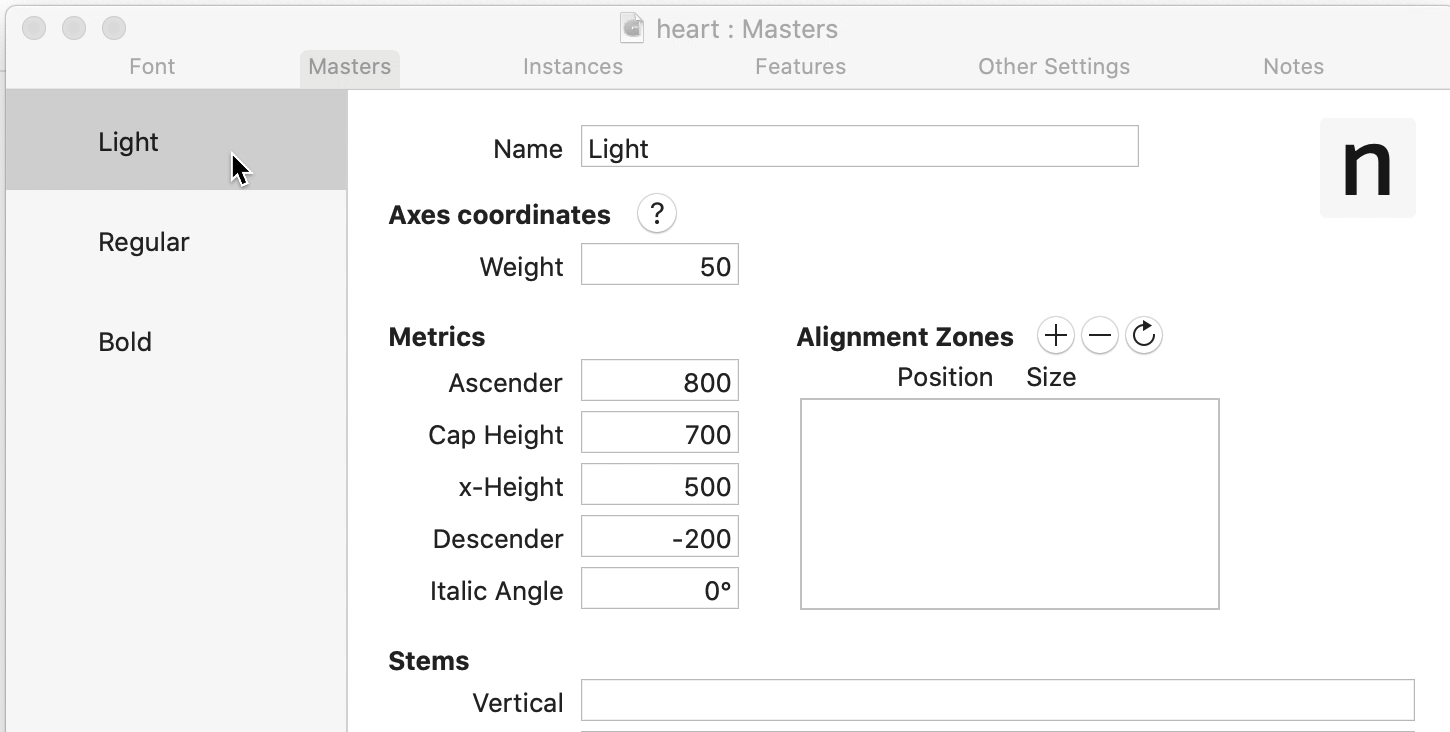Screen dimensions: 1450x732
Task: Click the Ascender metric field
Action: 660,382
